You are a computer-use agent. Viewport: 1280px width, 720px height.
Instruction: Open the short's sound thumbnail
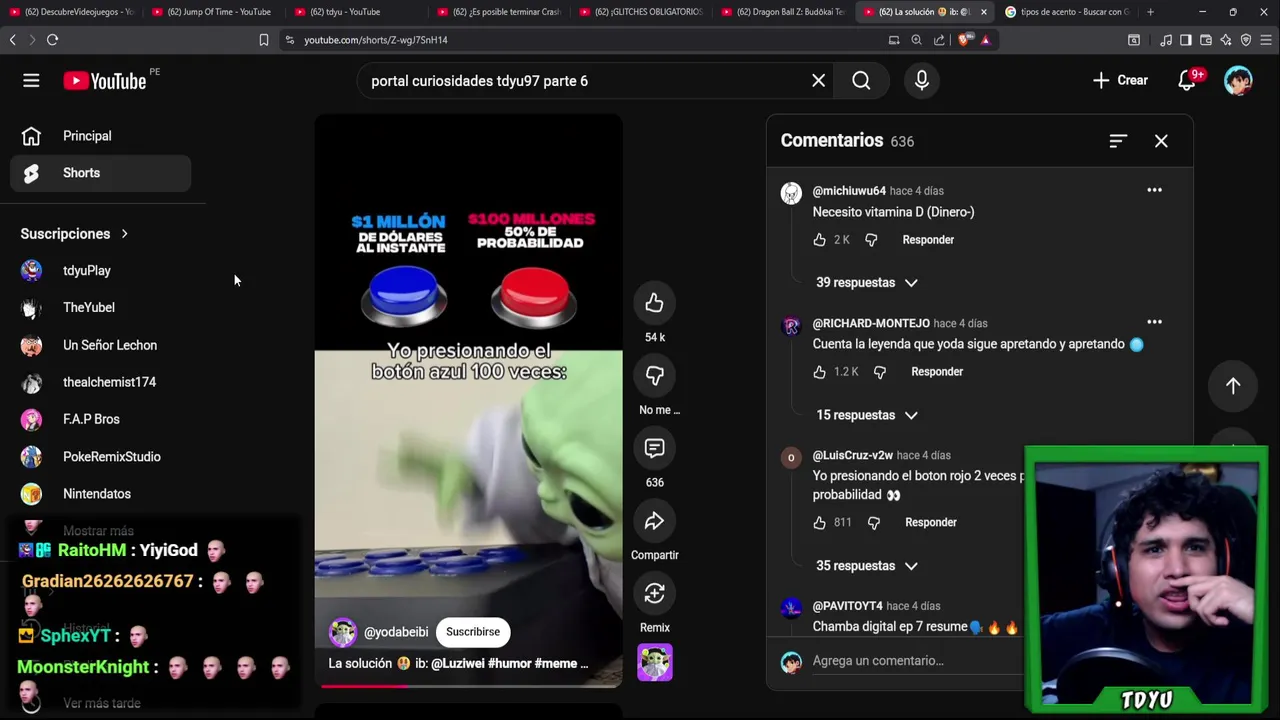(x=655, y=662)
